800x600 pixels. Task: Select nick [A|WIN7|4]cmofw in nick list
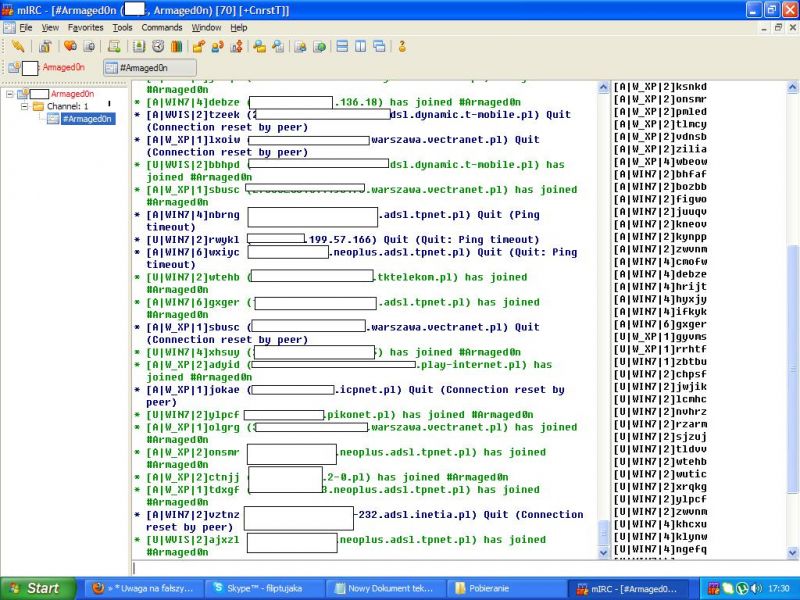click(660, 262)
